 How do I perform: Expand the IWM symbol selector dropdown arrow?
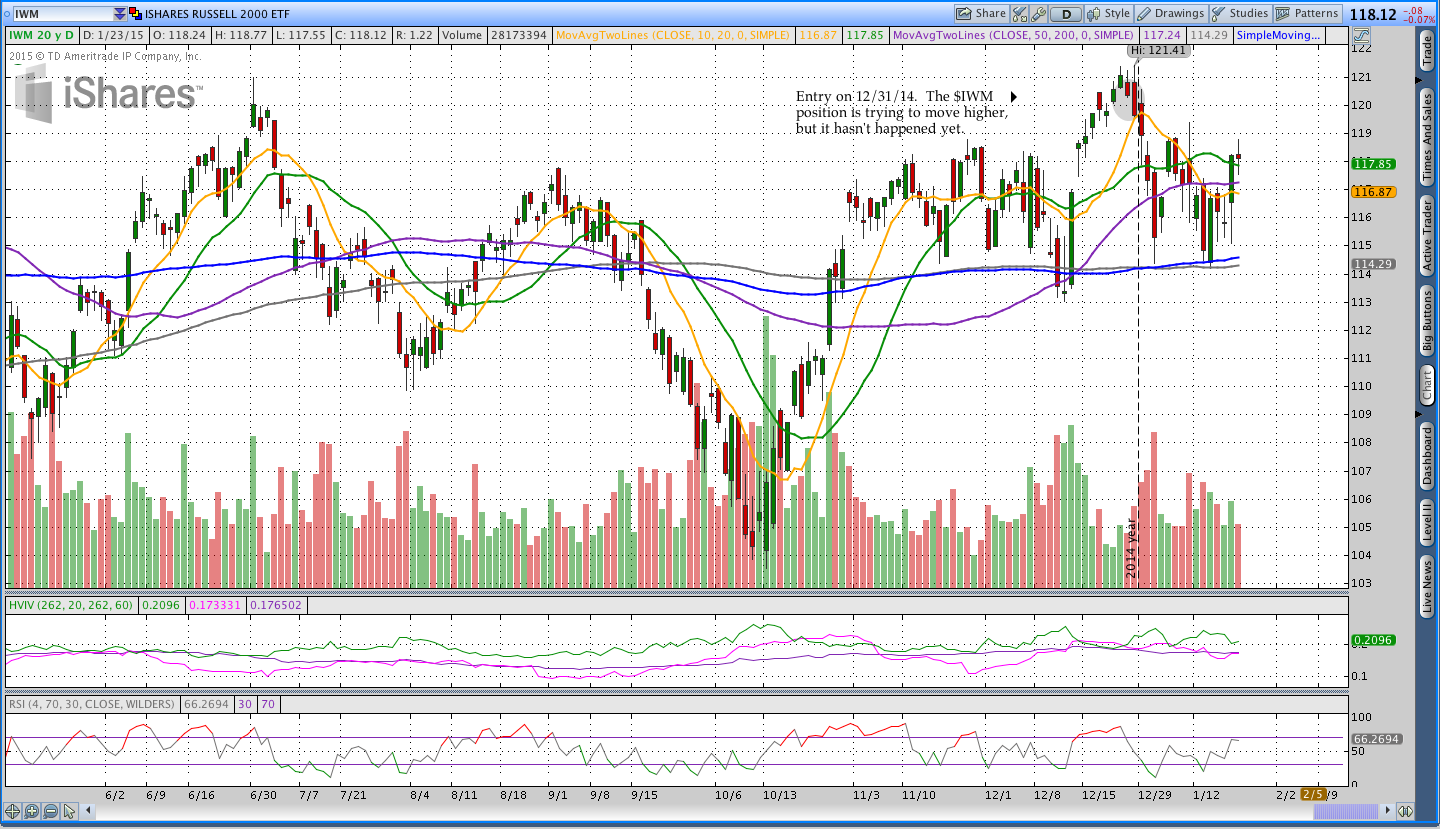(120, 14)
